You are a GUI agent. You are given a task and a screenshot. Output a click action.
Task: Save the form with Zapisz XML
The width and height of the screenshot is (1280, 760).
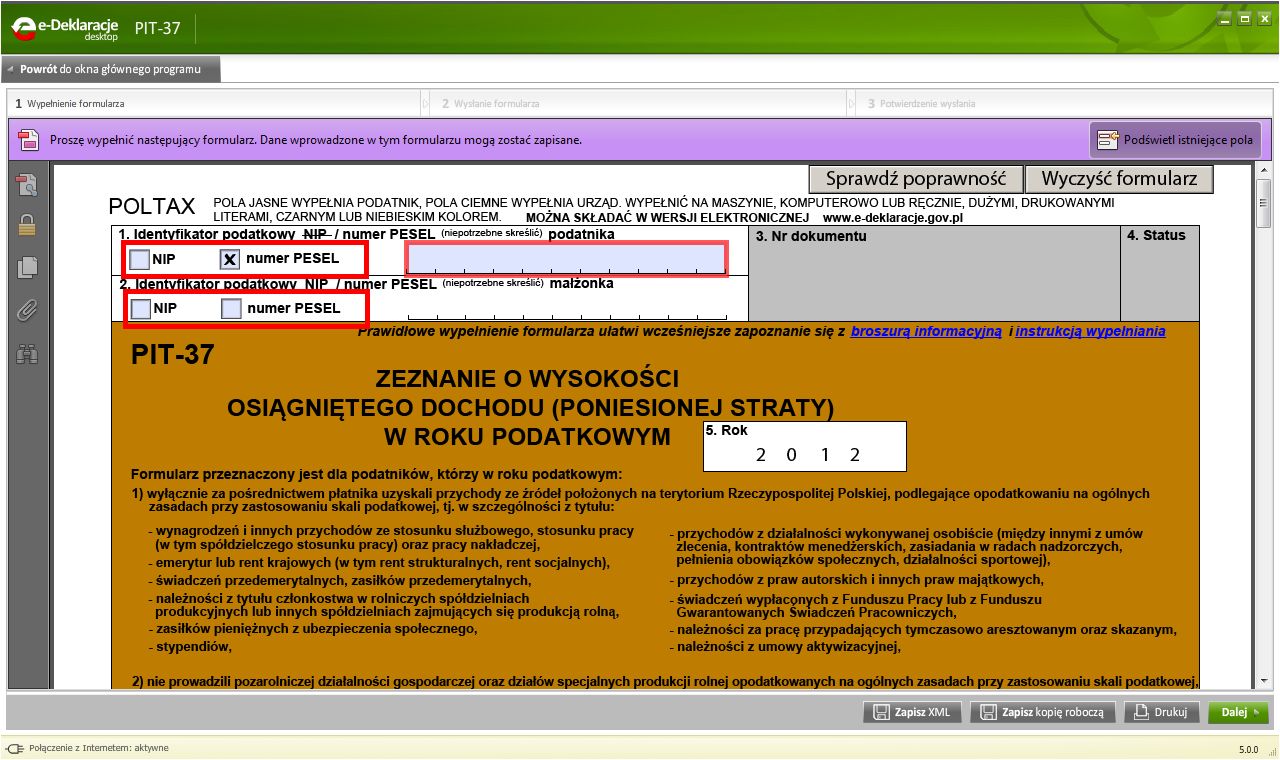(x=913, y=713)
